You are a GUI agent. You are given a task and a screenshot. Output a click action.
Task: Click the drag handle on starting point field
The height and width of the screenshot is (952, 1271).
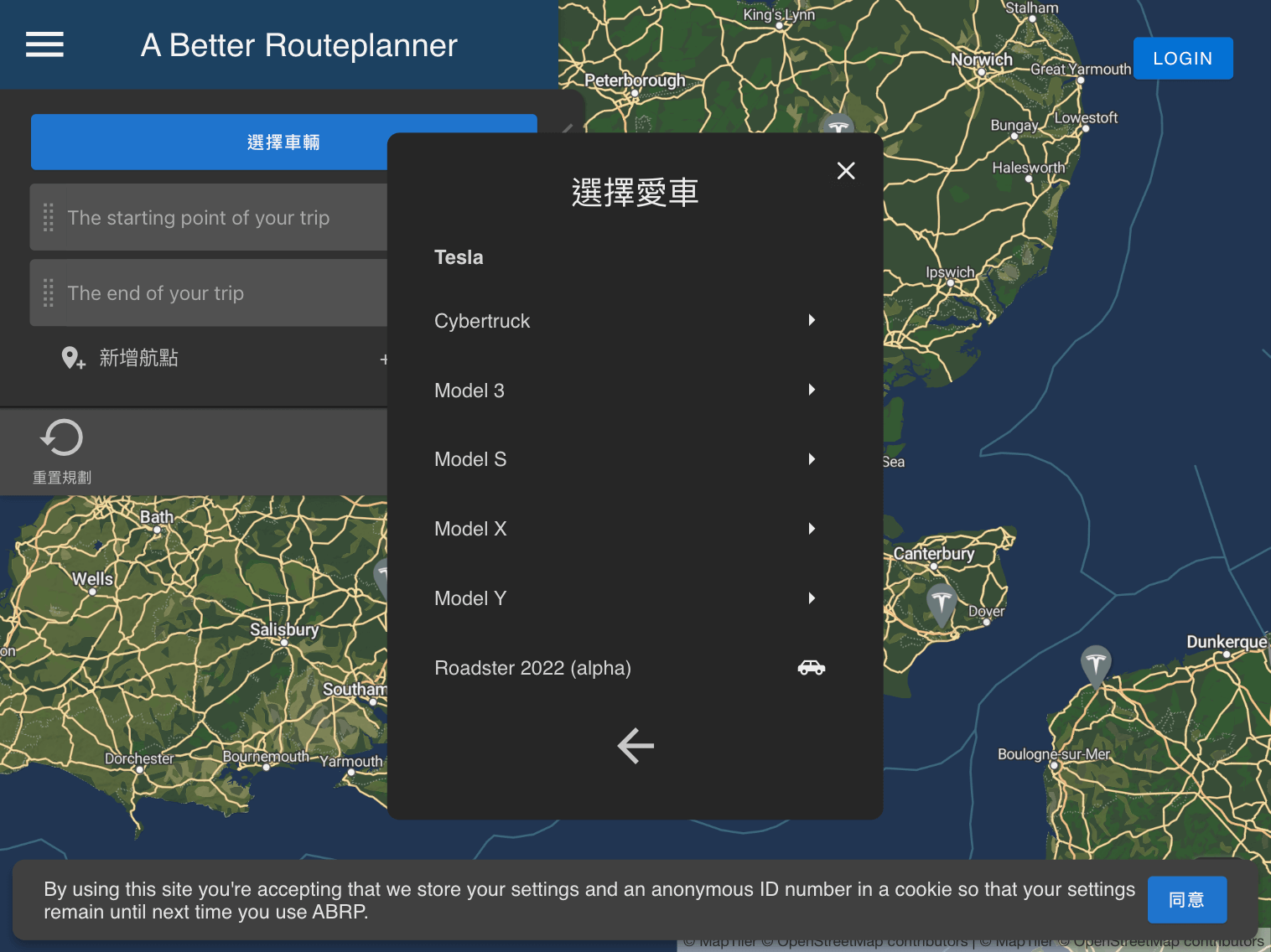(x=49, y=217)
